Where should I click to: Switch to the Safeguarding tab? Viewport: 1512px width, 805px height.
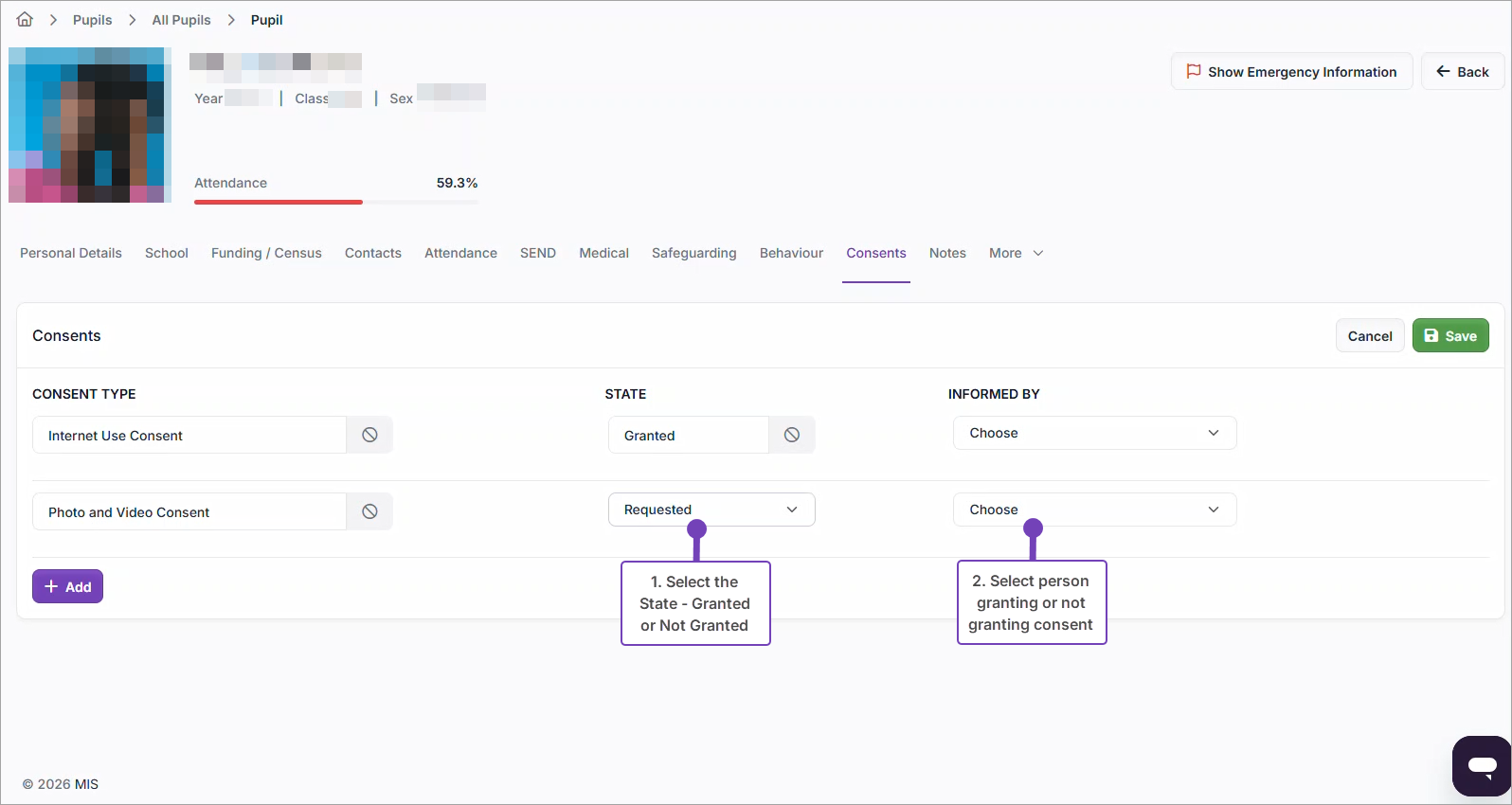(693, 253)
